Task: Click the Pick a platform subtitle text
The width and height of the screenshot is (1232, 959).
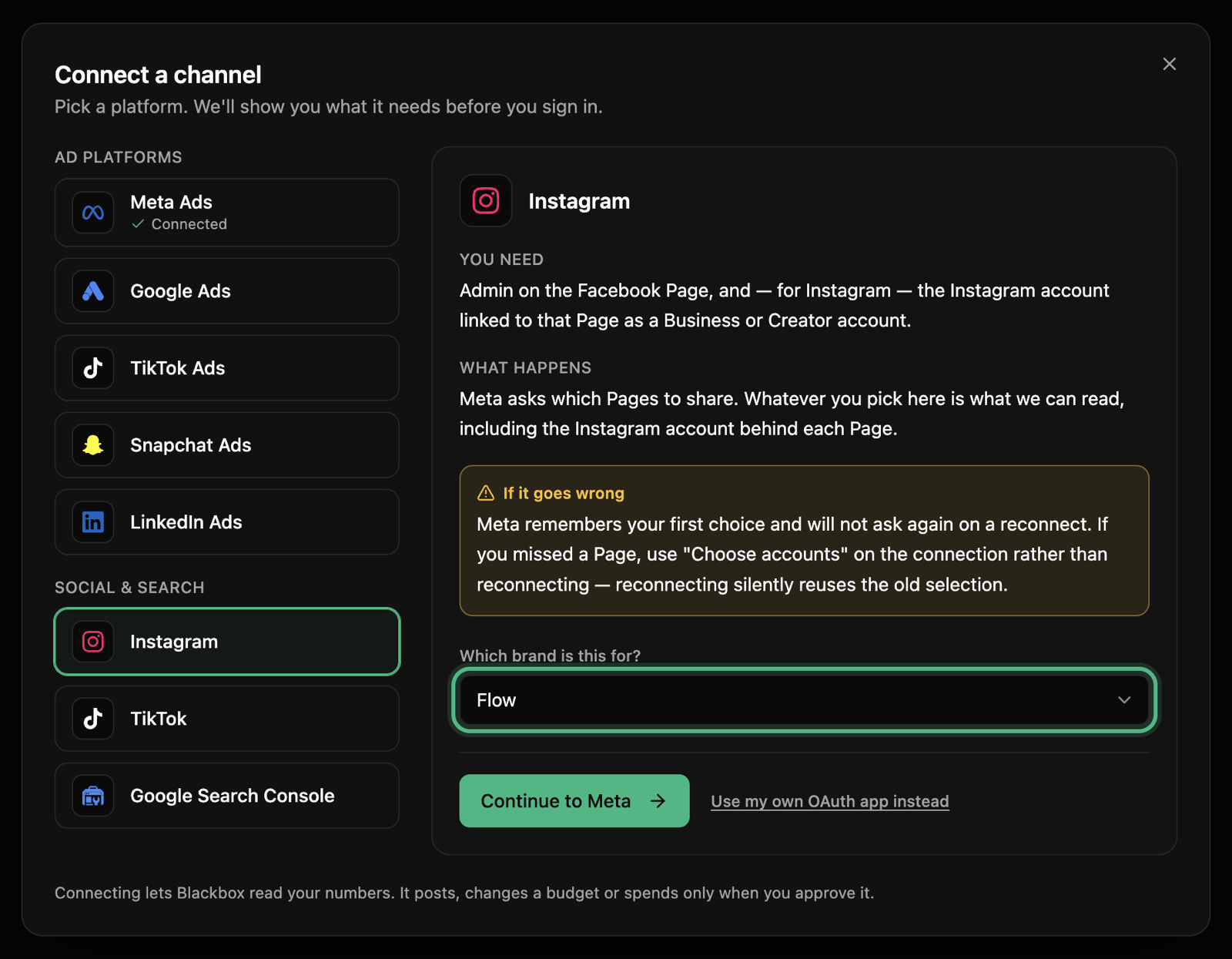Action: [329, 106]
